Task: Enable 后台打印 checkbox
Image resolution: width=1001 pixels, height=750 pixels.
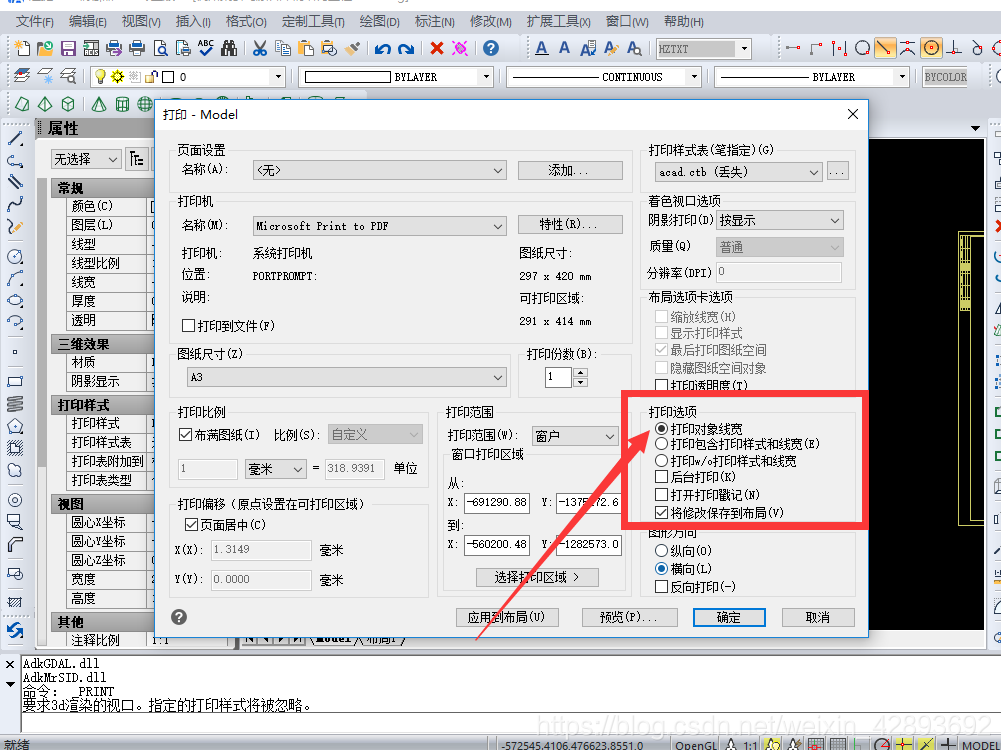Action: 661,477
